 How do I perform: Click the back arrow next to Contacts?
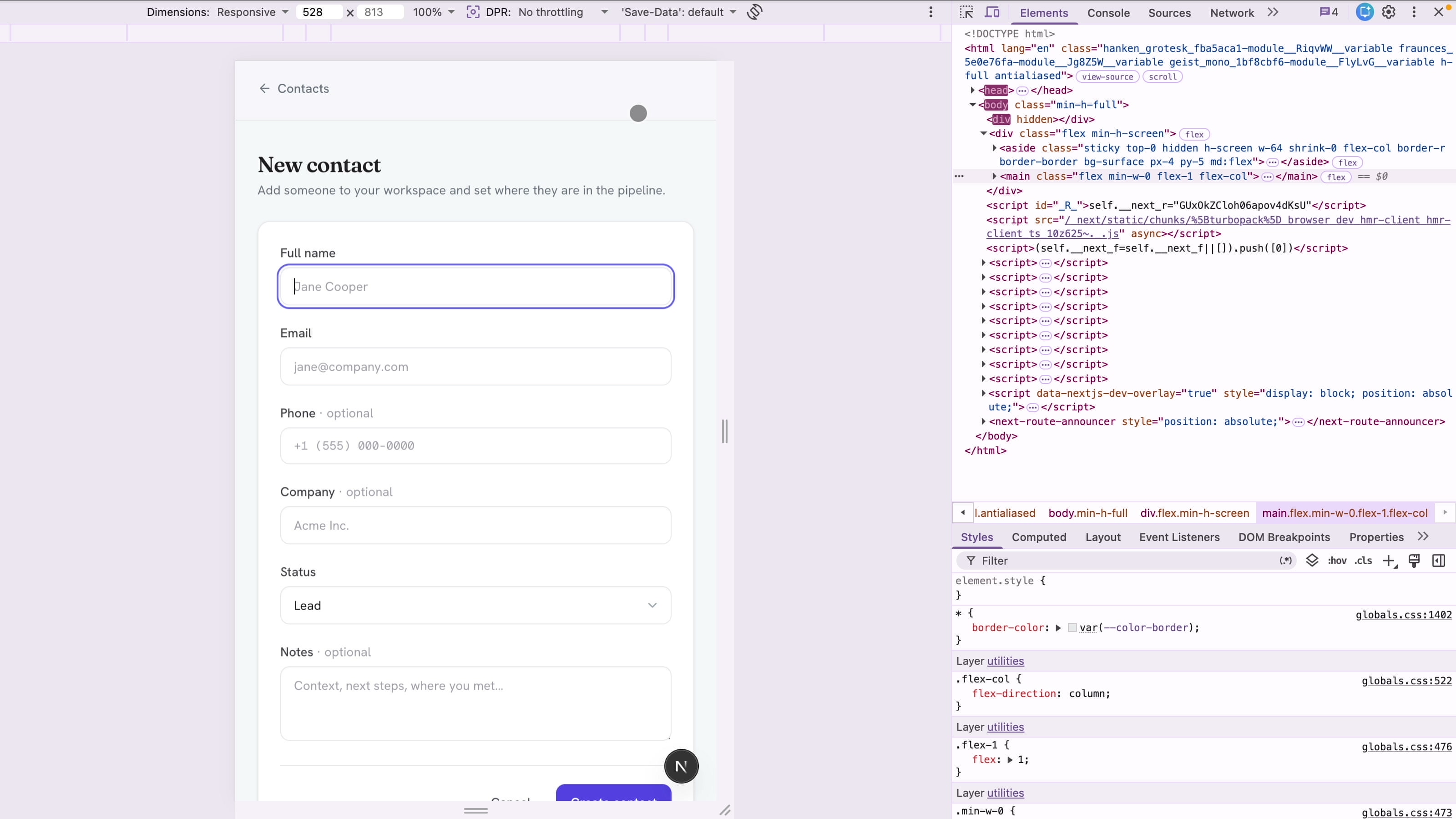[x=264, y=88]
